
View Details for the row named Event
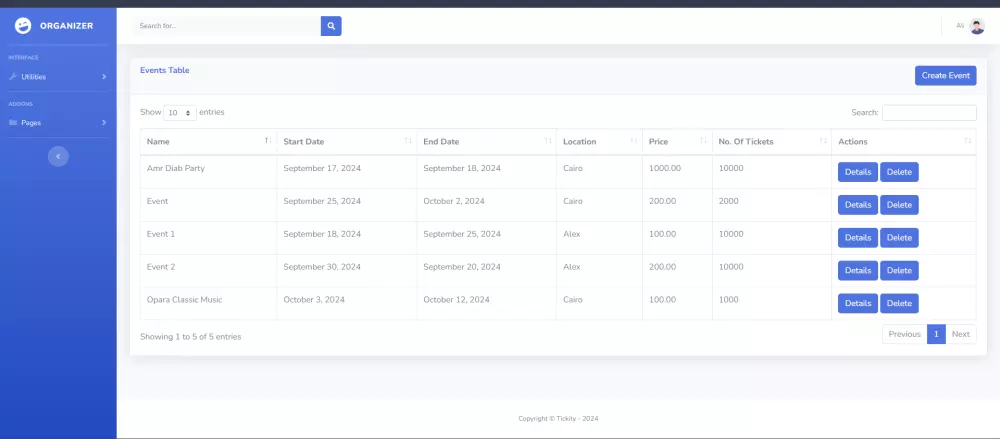pos(858,205)
